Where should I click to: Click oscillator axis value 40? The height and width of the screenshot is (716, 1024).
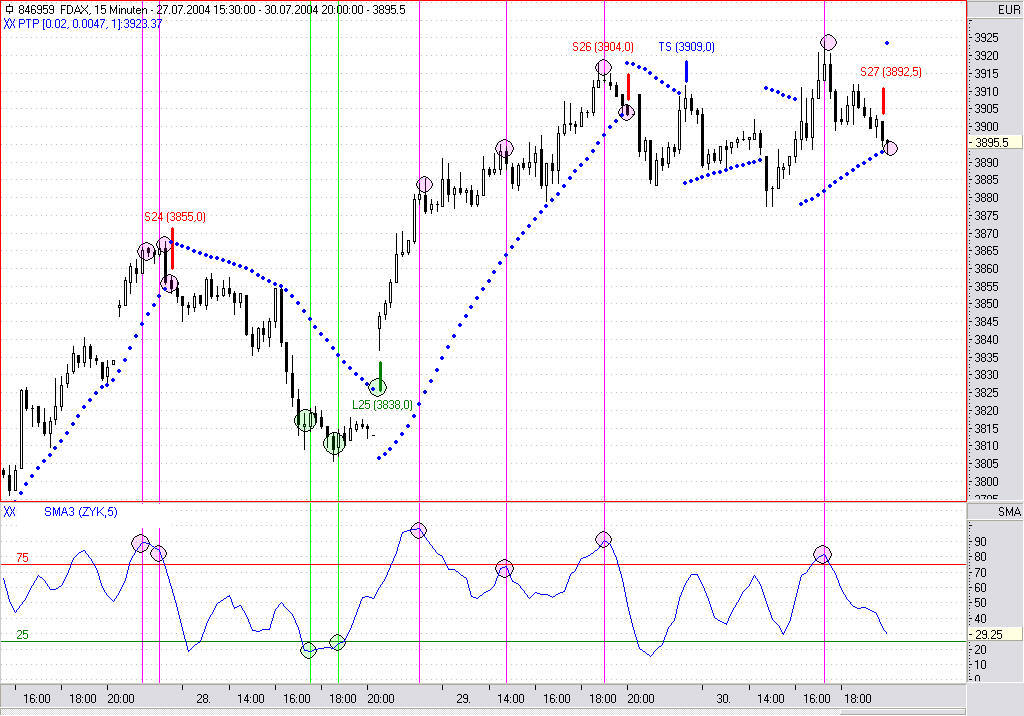tap(980, 619)
